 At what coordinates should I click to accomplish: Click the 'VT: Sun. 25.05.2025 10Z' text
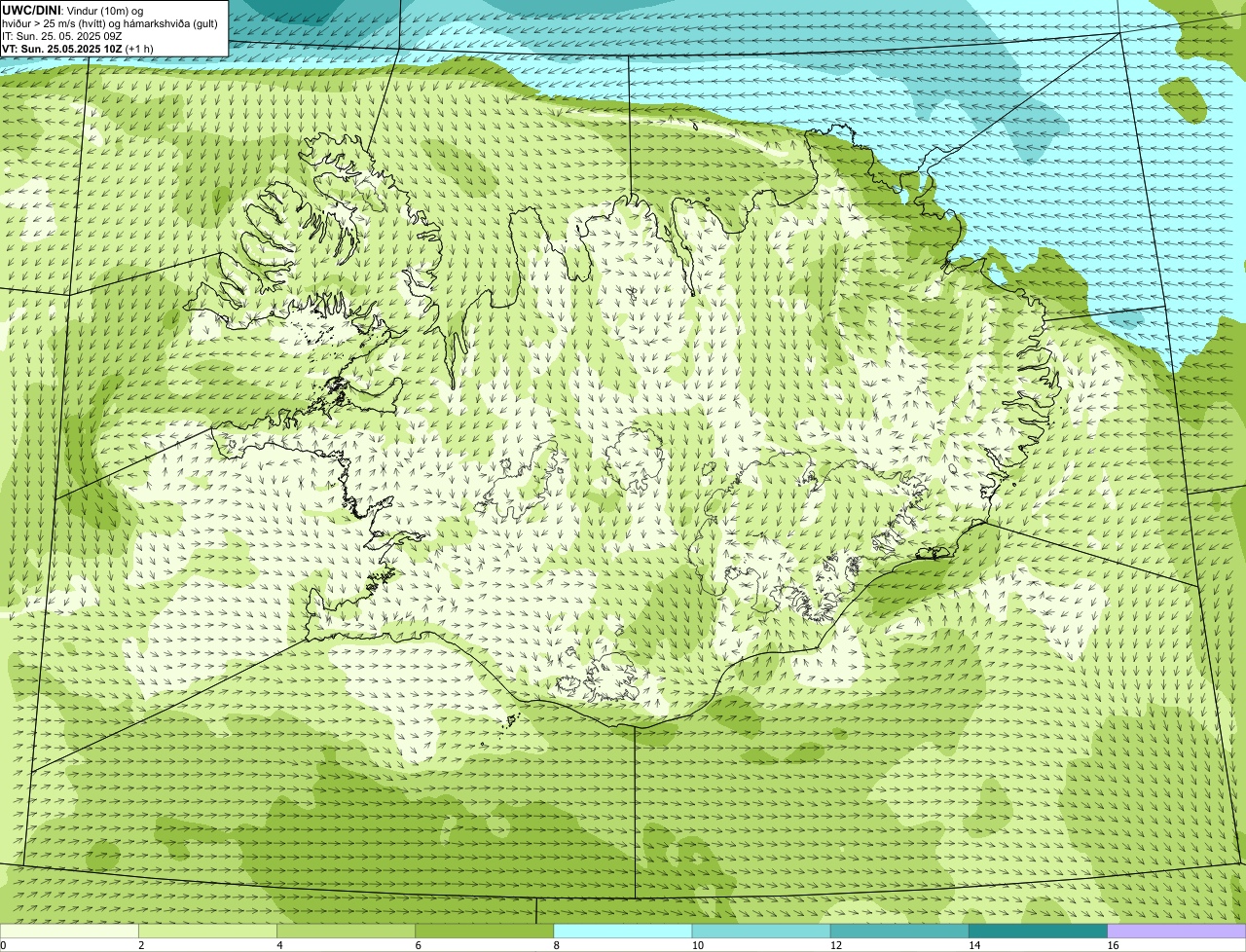tap(62, 48)
